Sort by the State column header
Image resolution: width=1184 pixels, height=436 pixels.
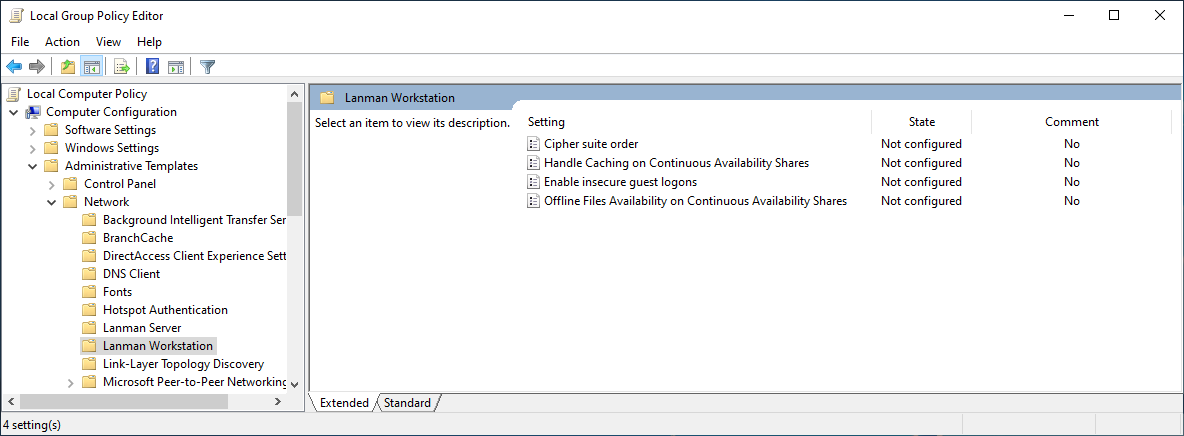(x=921, y=122)
